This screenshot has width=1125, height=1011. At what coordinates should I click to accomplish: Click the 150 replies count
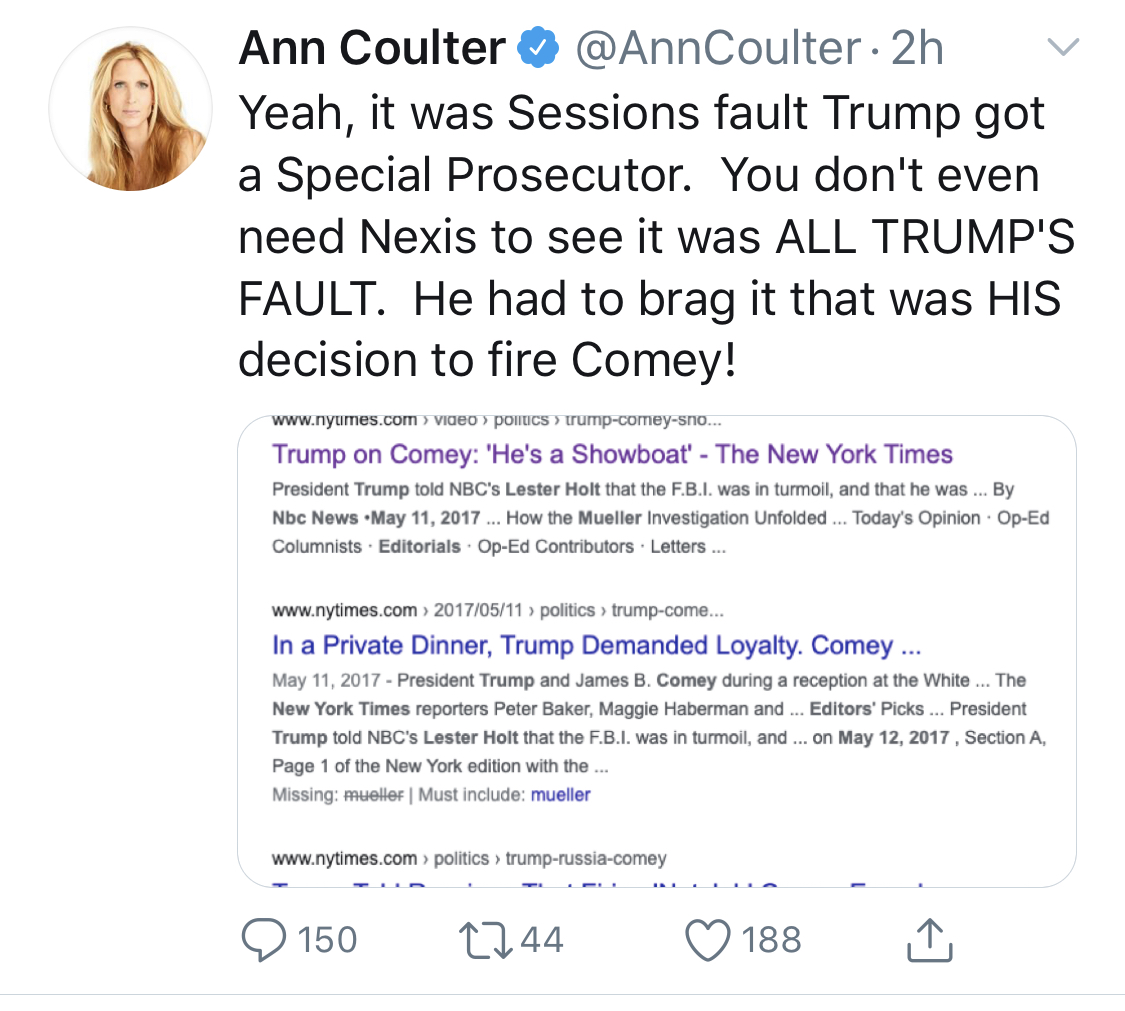[326, 940]
